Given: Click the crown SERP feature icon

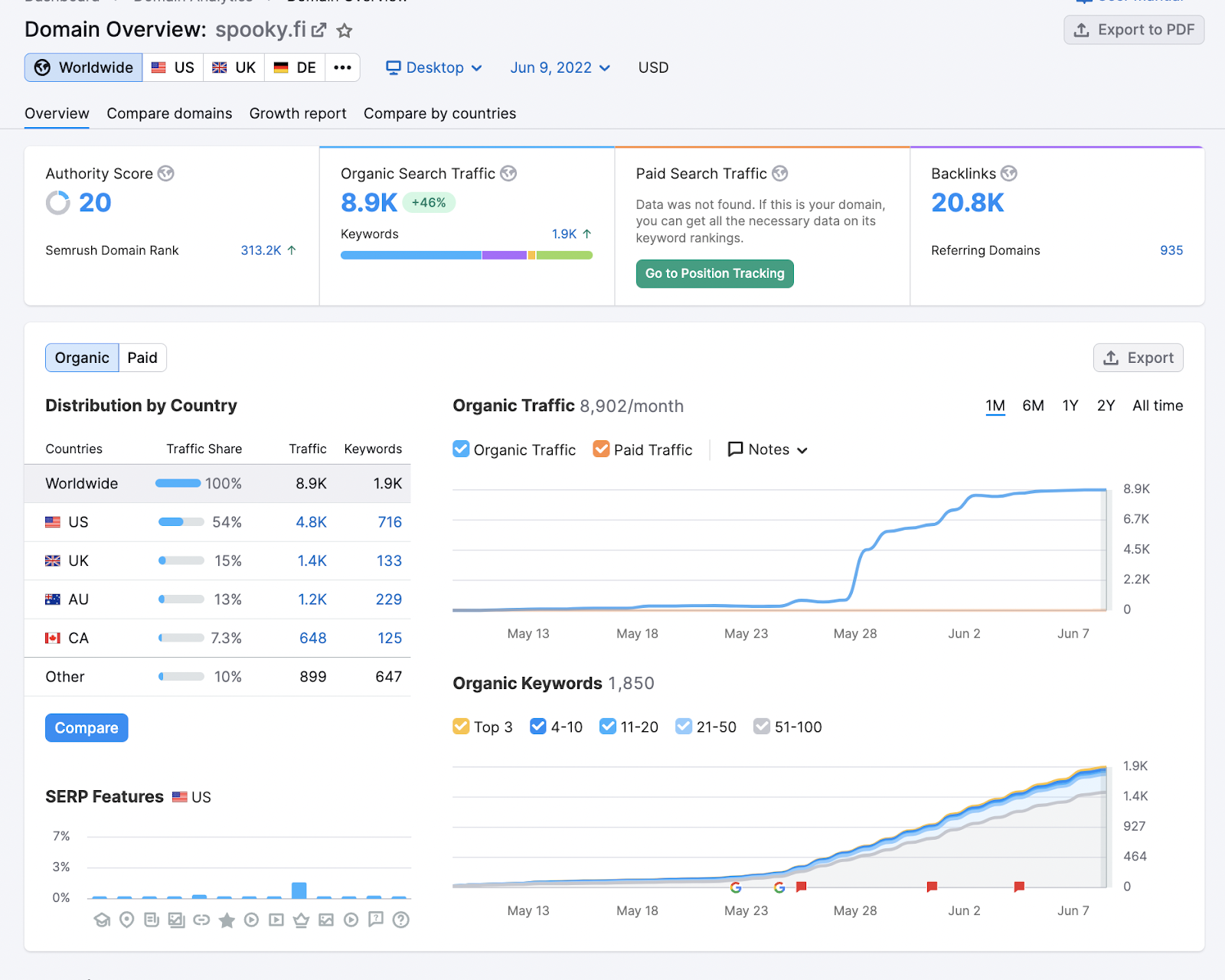Looking at the screenshot, I should (301, 920).
